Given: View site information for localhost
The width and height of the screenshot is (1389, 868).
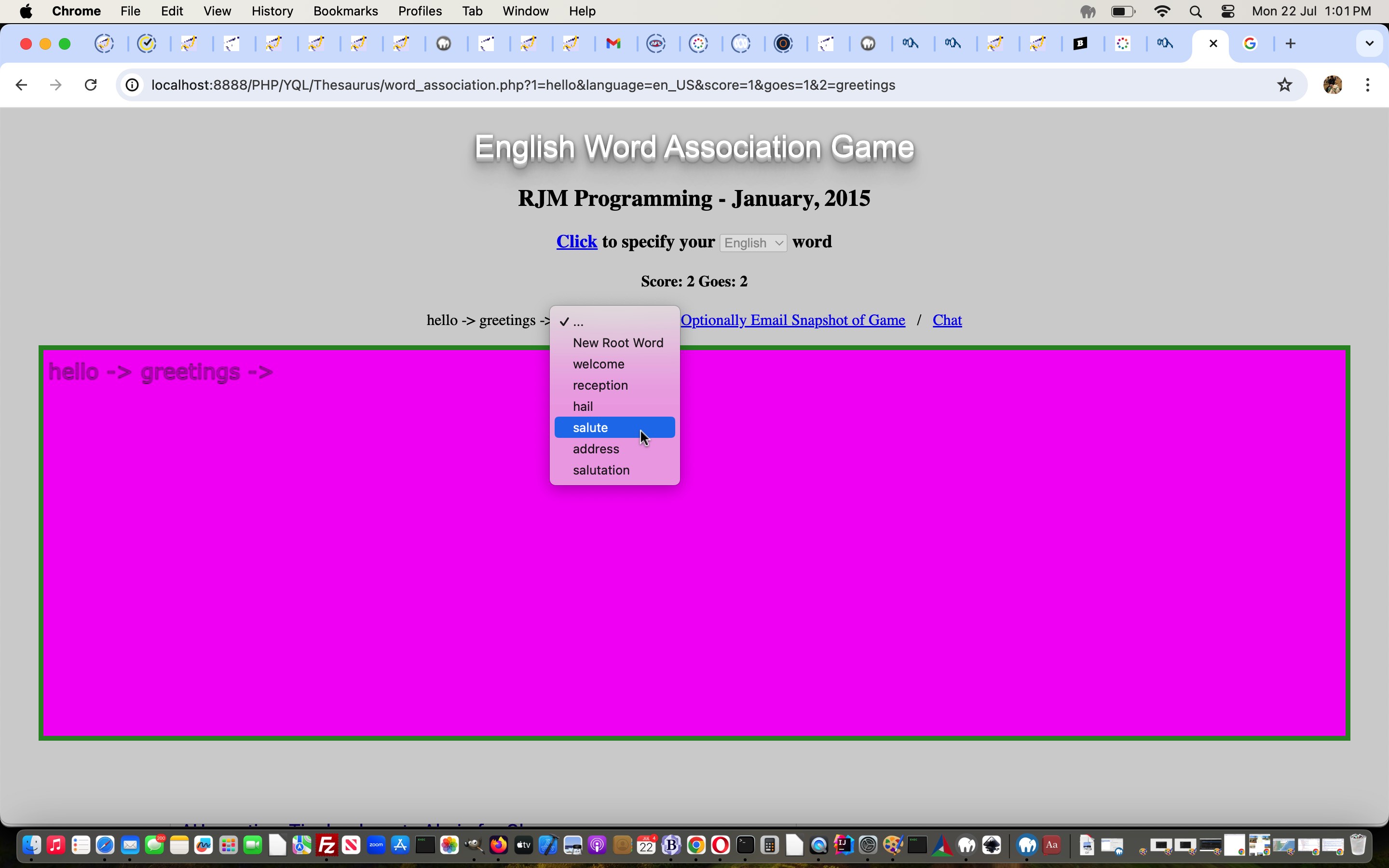Looking at the screenshot, I should pyautogui.click(x=133, y=85).
